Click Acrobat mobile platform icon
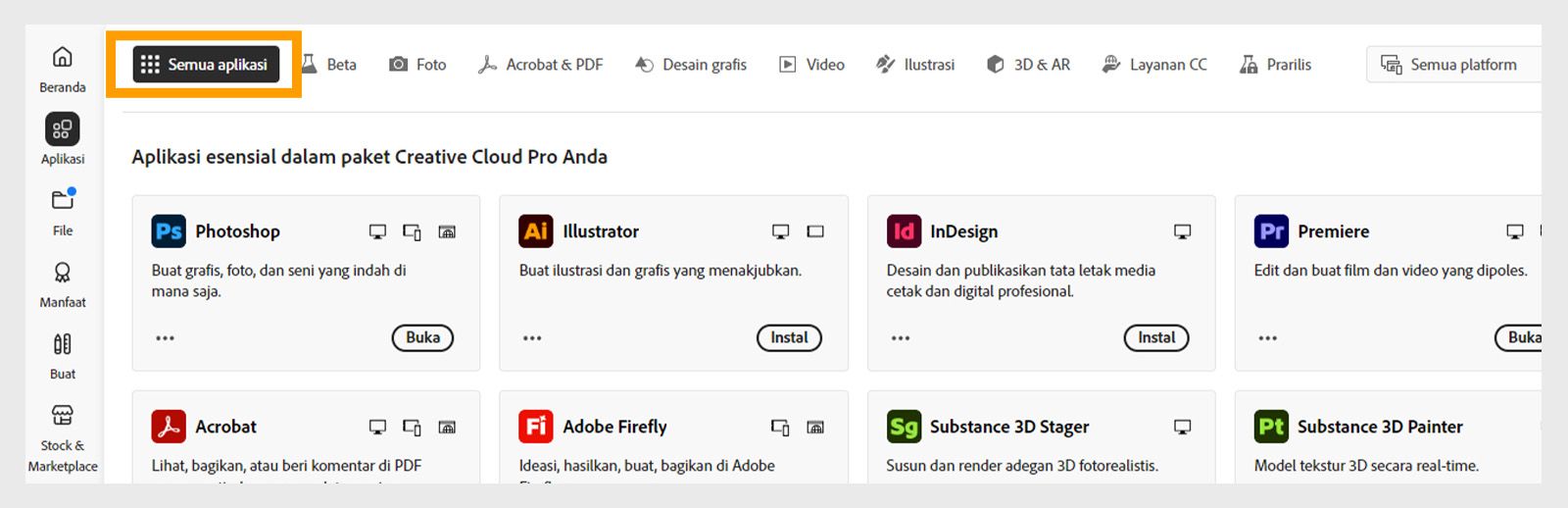Viewport: 1568px width, 508px height. coord(413,428)
